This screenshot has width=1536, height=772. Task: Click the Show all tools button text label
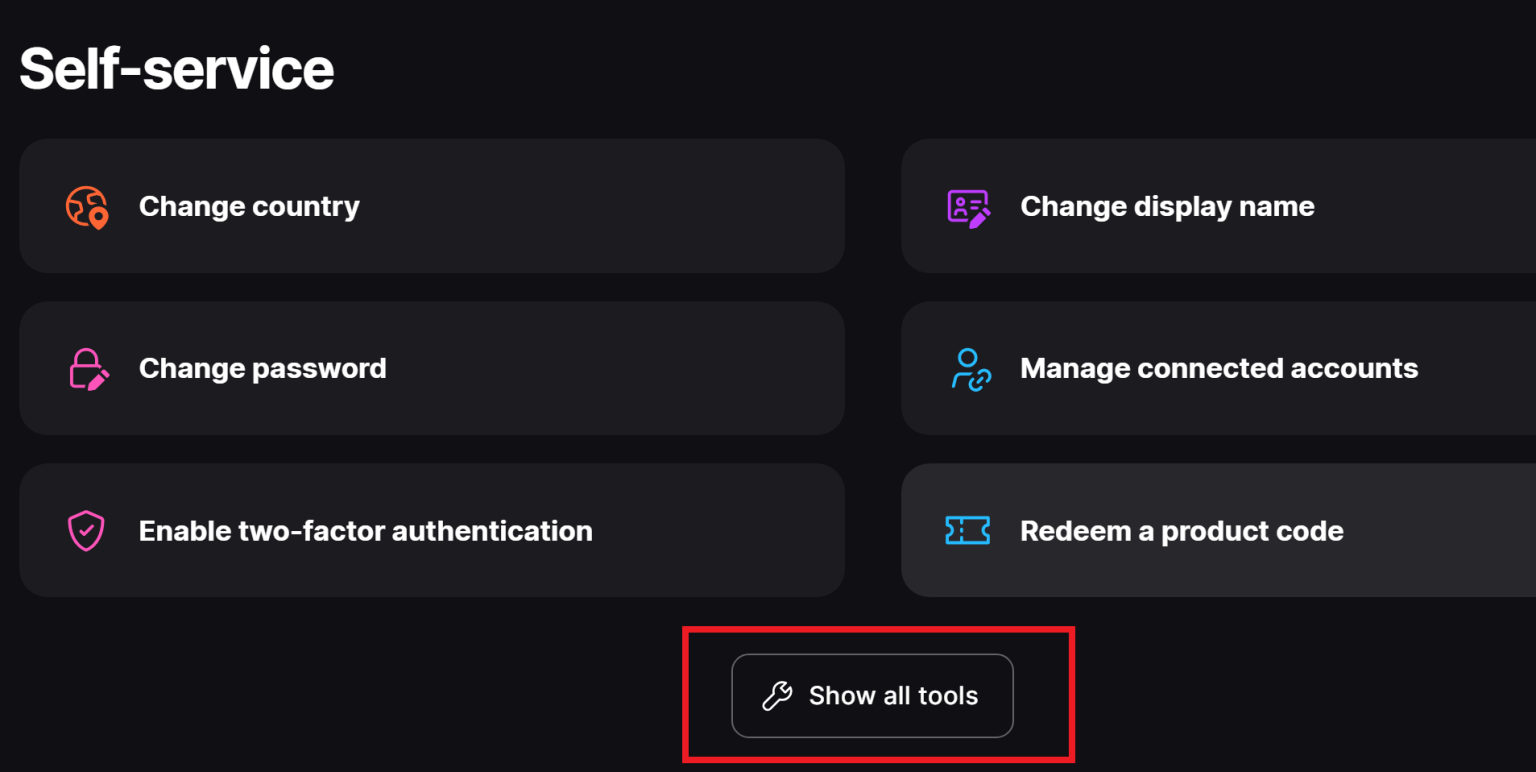(893, 695)
